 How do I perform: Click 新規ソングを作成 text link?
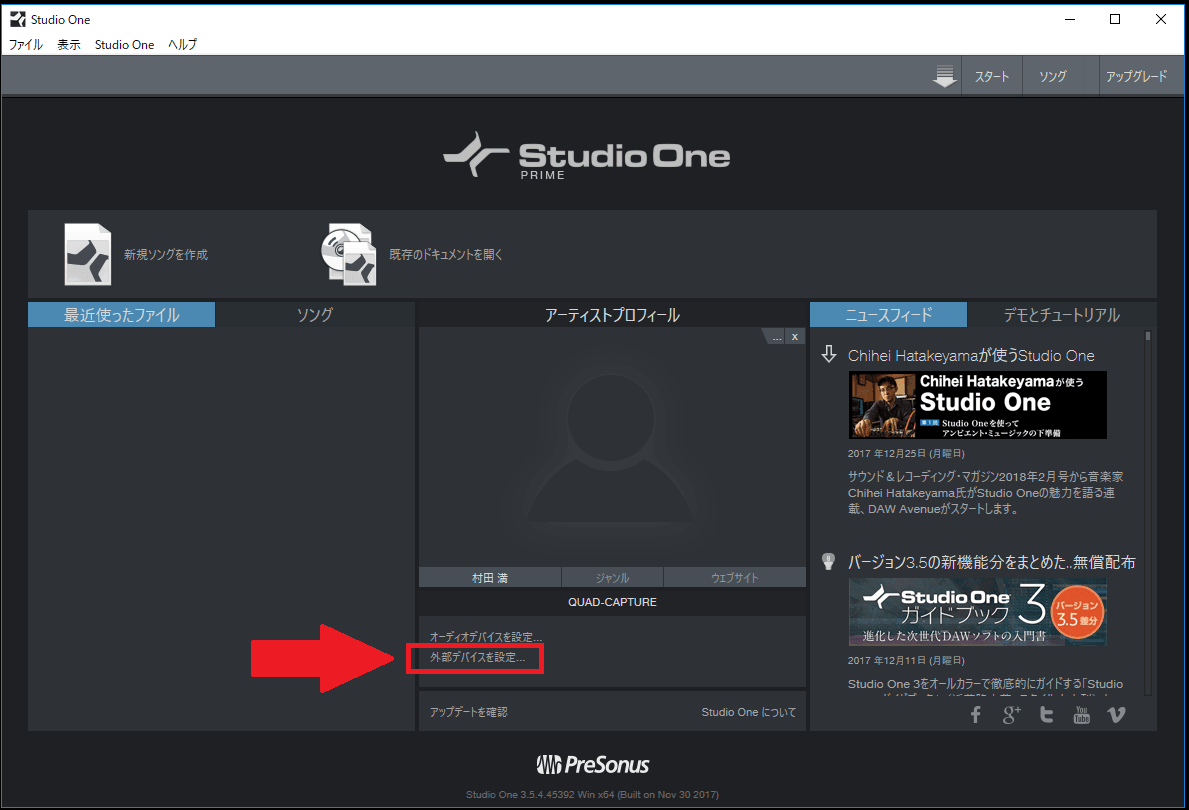pyautogui.click(x=166, y=255)
